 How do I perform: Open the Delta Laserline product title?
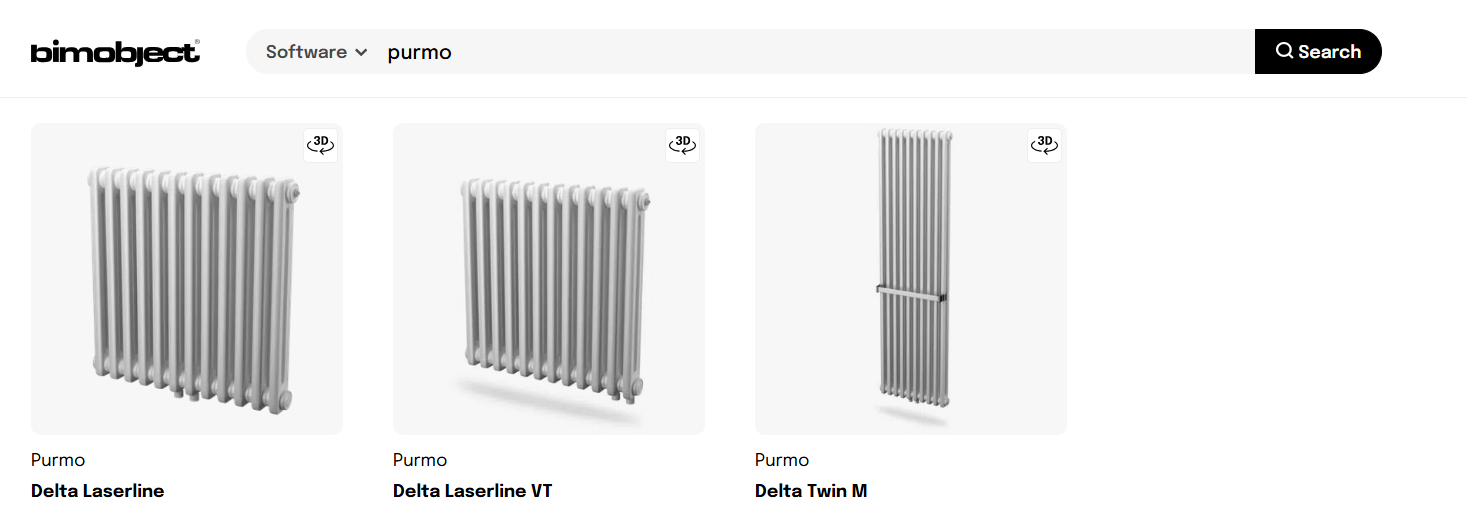click(98, 491)
